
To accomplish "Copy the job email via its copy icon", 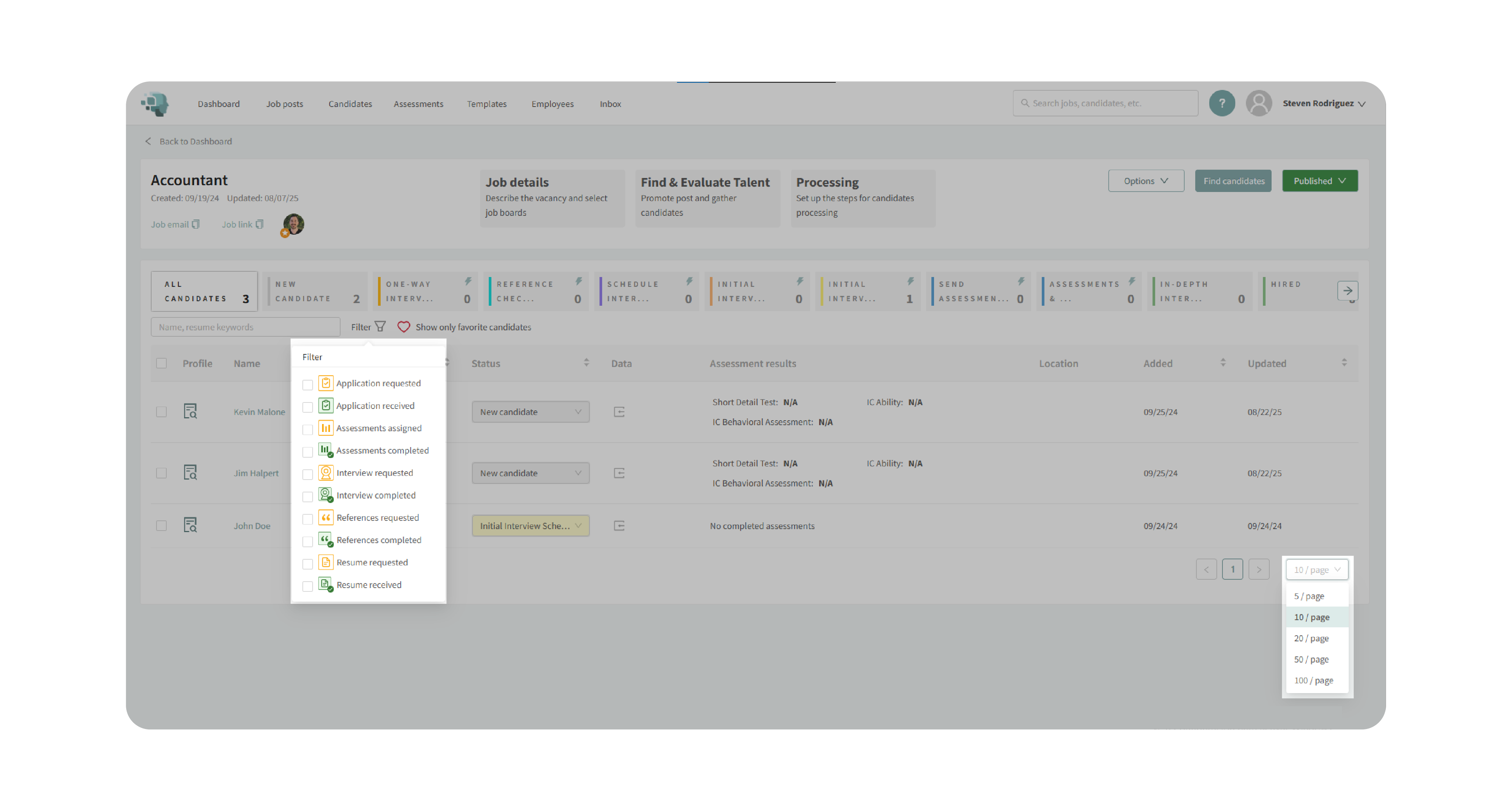I will [x=196, y=224].
